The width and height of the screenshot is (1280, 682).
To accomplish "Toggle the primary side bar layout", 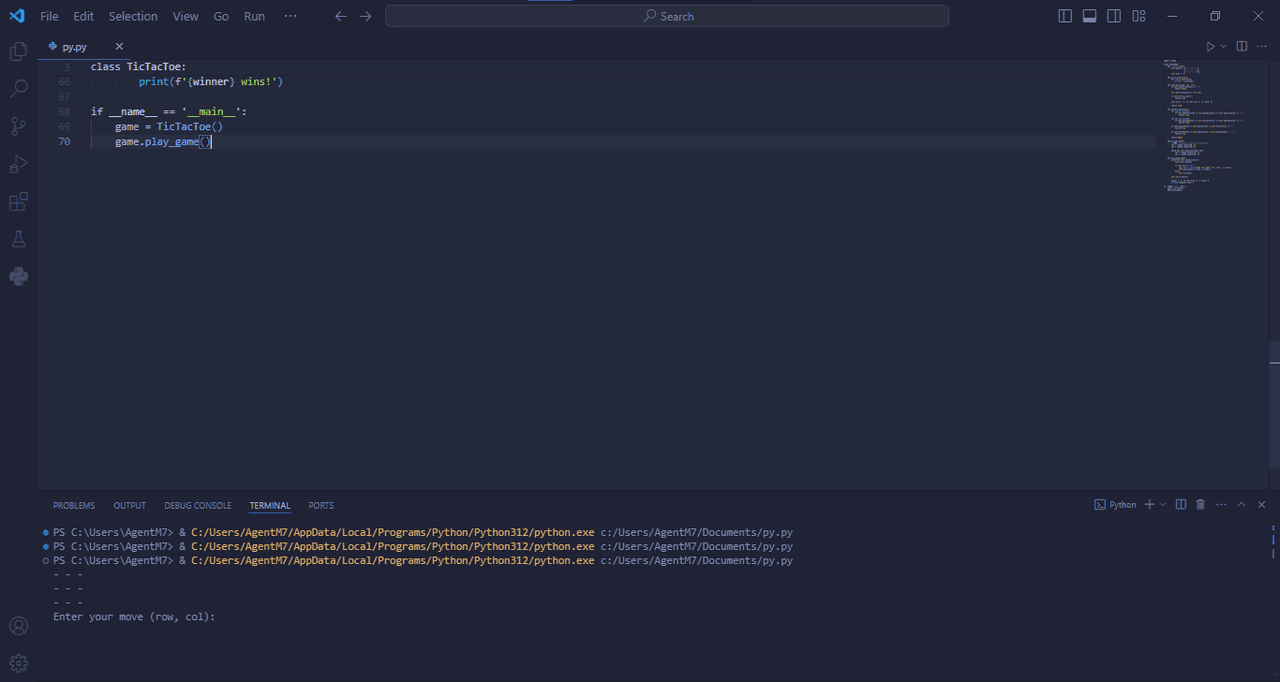I will 1065,16.
